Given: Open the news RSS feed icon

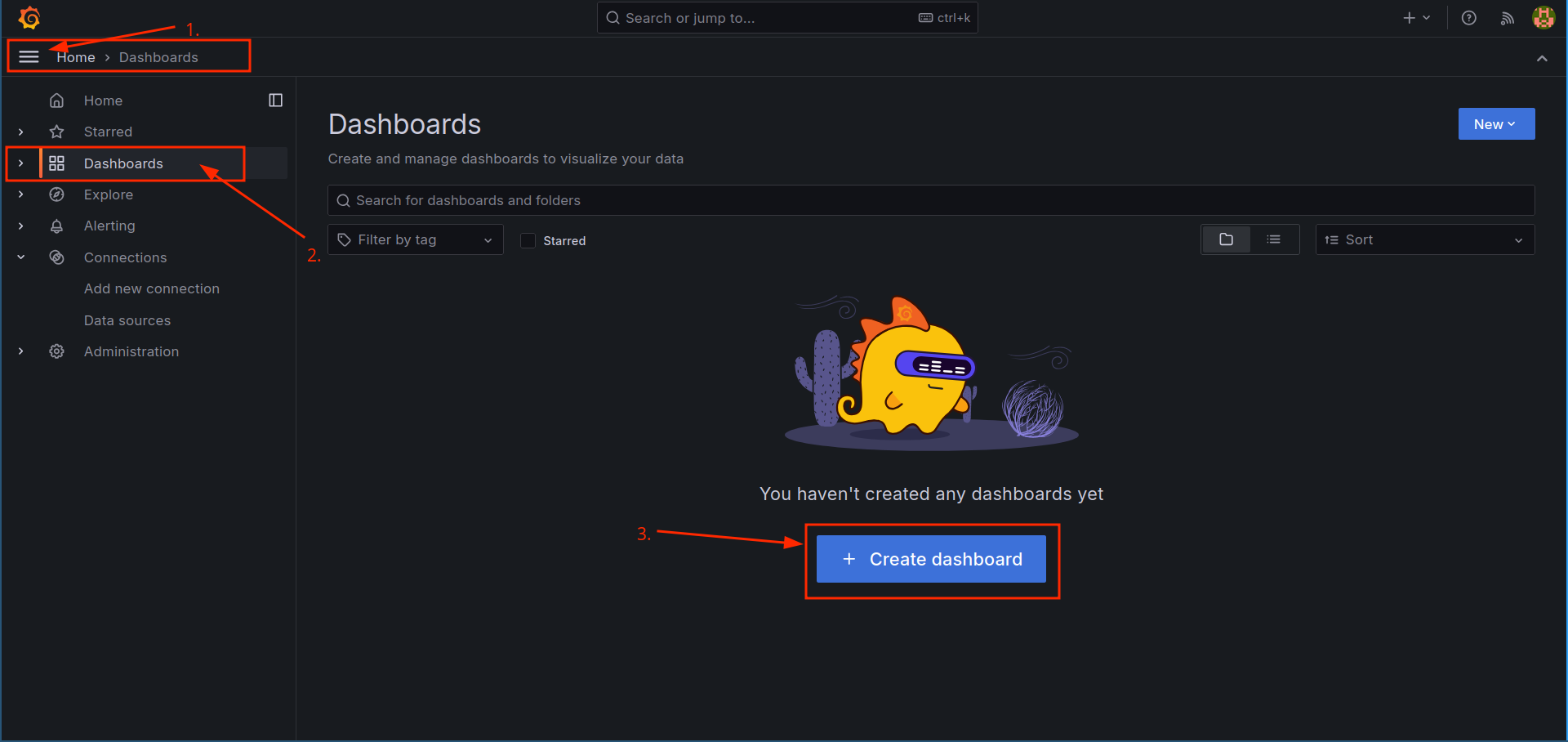Looking at the screenshot, I should click(x=1507, y=18).
